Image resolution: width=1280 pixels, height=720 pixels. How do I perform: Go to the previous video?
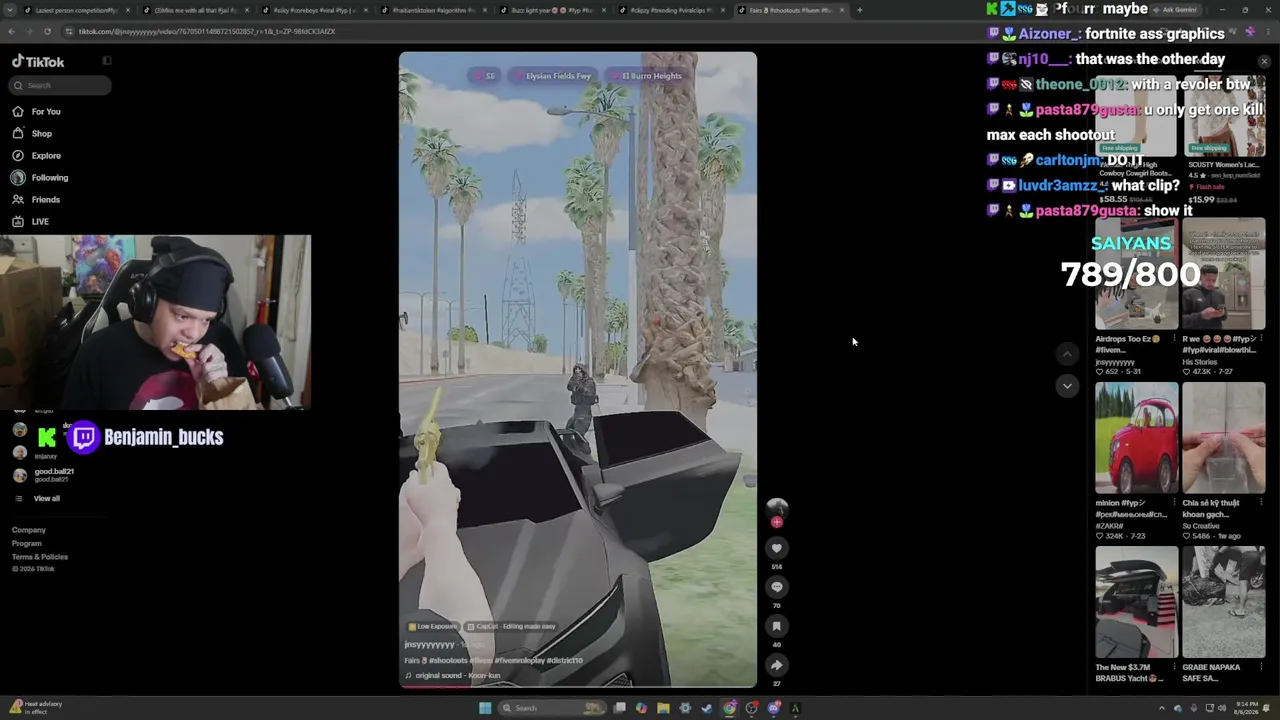pos(1067,354)
